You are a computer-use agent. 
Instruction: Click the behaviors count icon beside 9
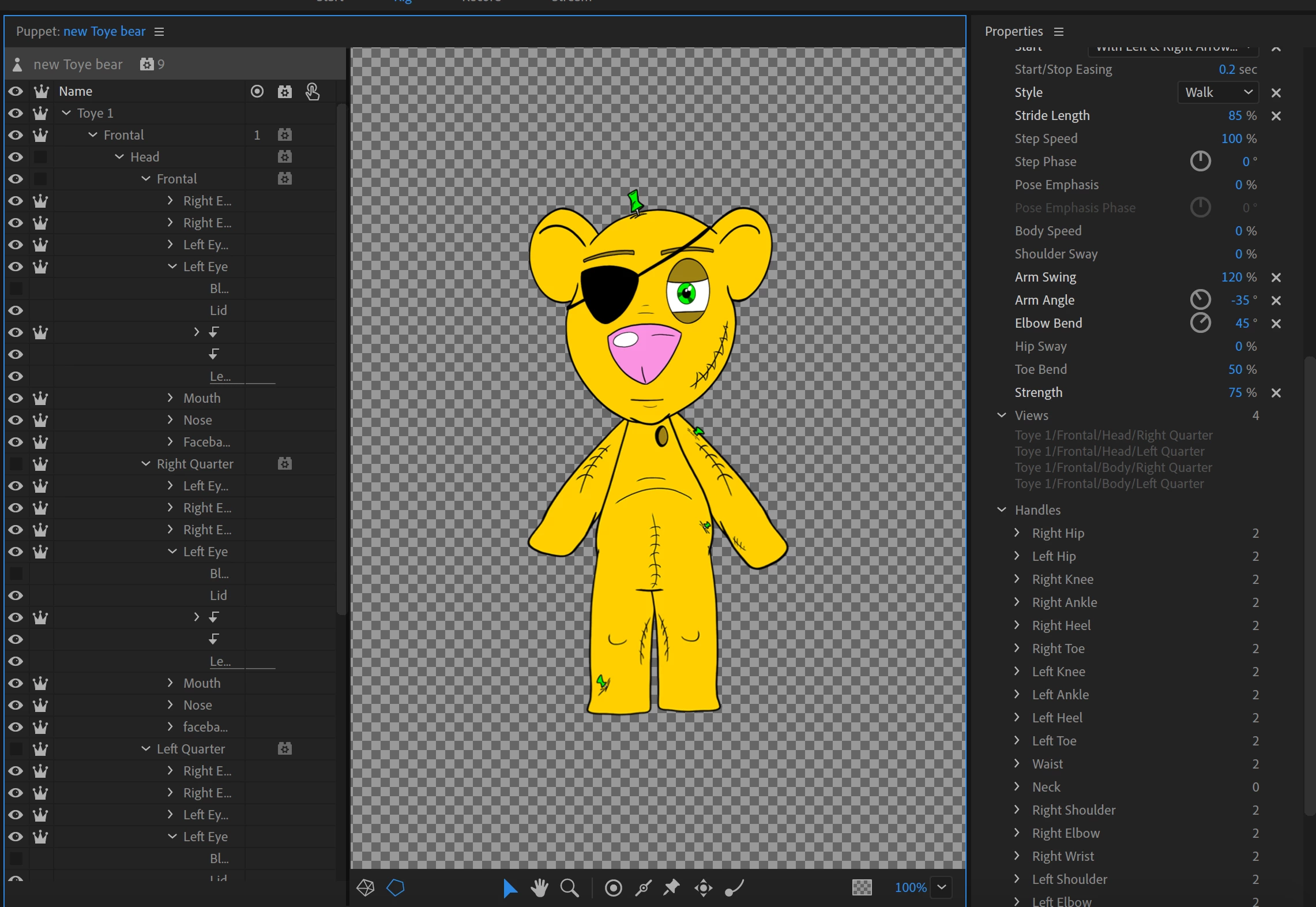pyautogui.click(x=147, y=64)
